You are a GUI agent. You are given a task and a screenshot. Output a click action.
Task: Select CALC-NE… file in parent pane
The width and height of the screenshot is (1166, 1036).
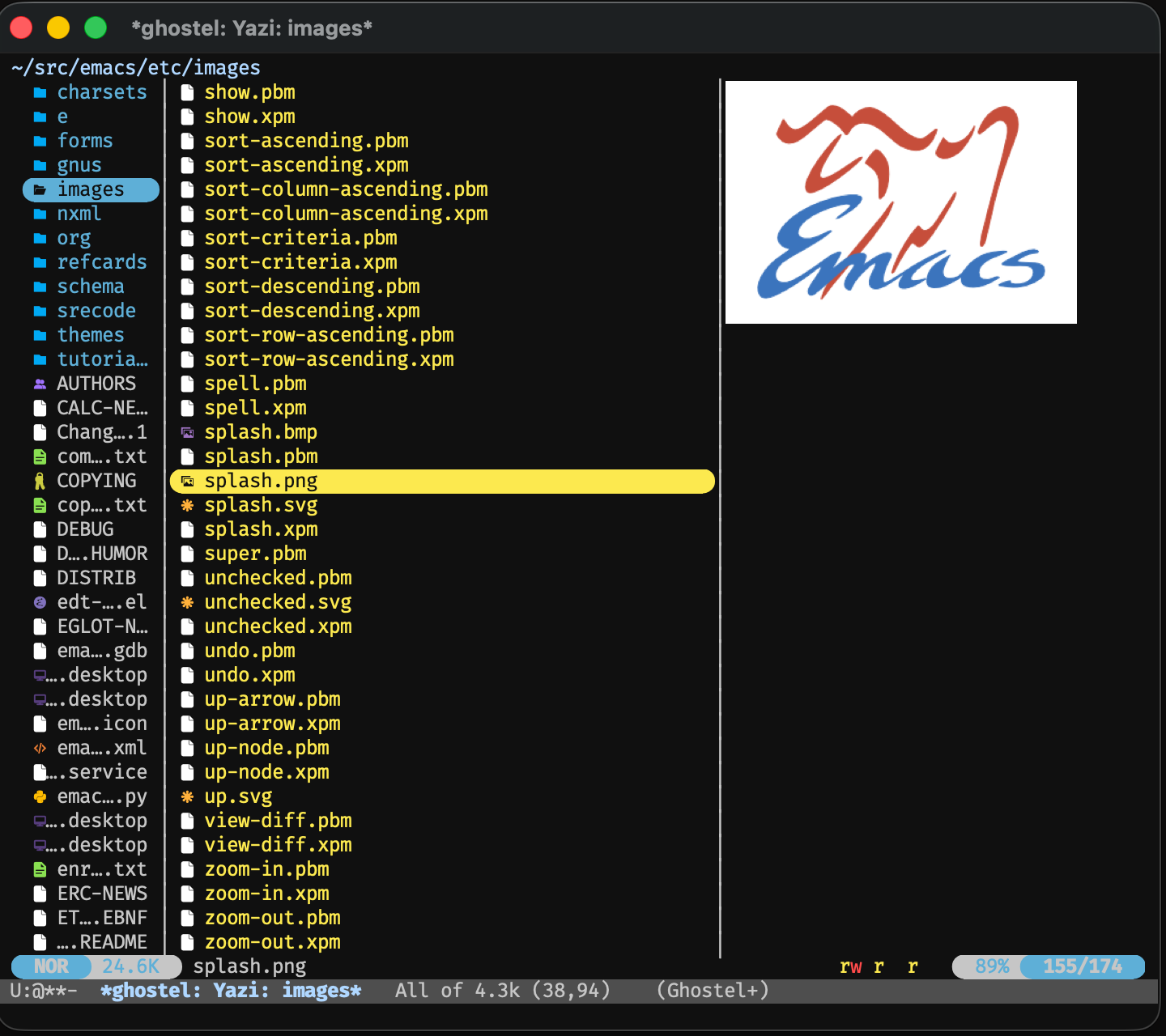pyautogui.click(x=102, y=408)
